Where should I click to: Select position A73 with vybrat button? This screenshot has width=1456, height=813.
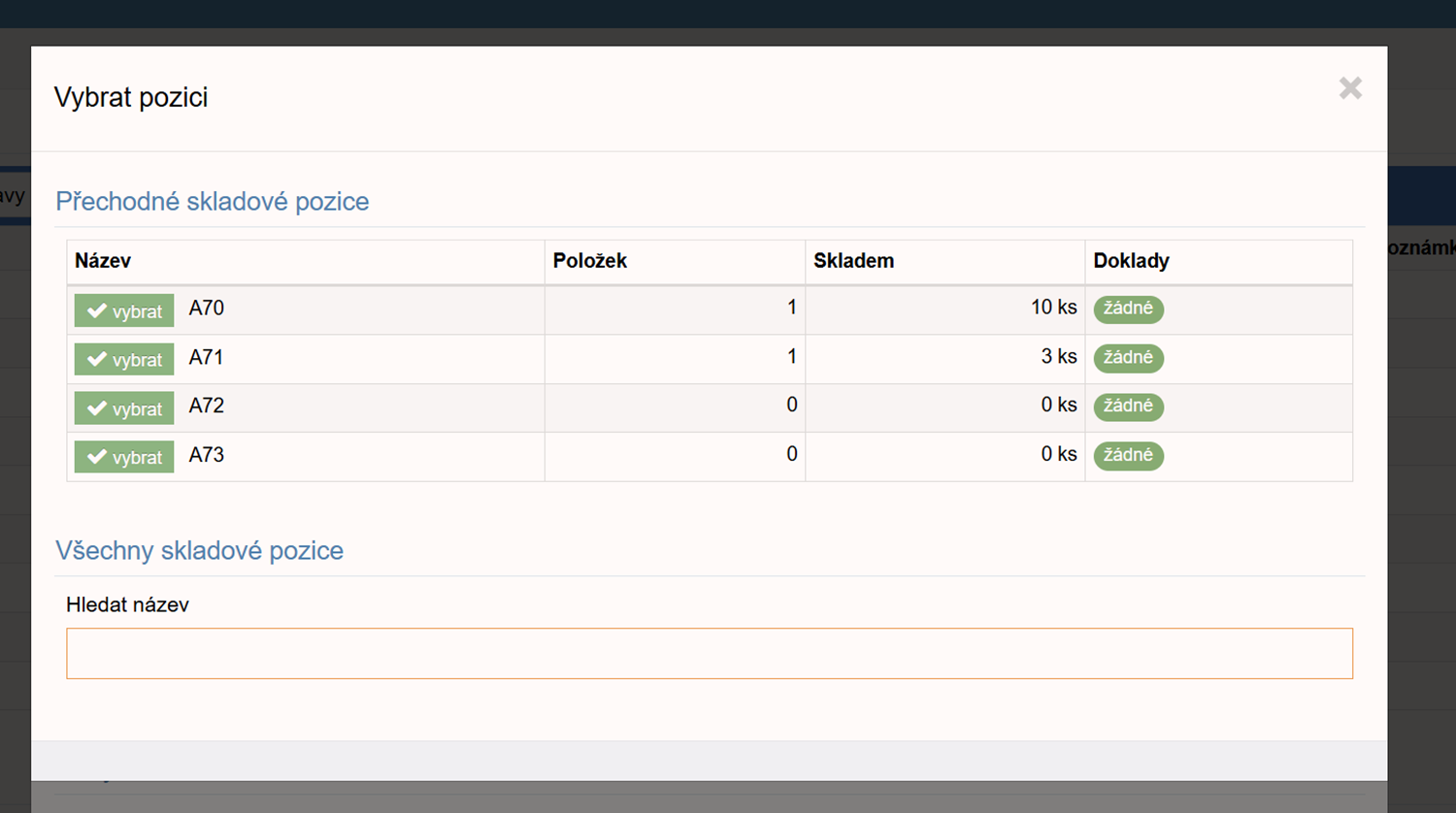(124, 457)
